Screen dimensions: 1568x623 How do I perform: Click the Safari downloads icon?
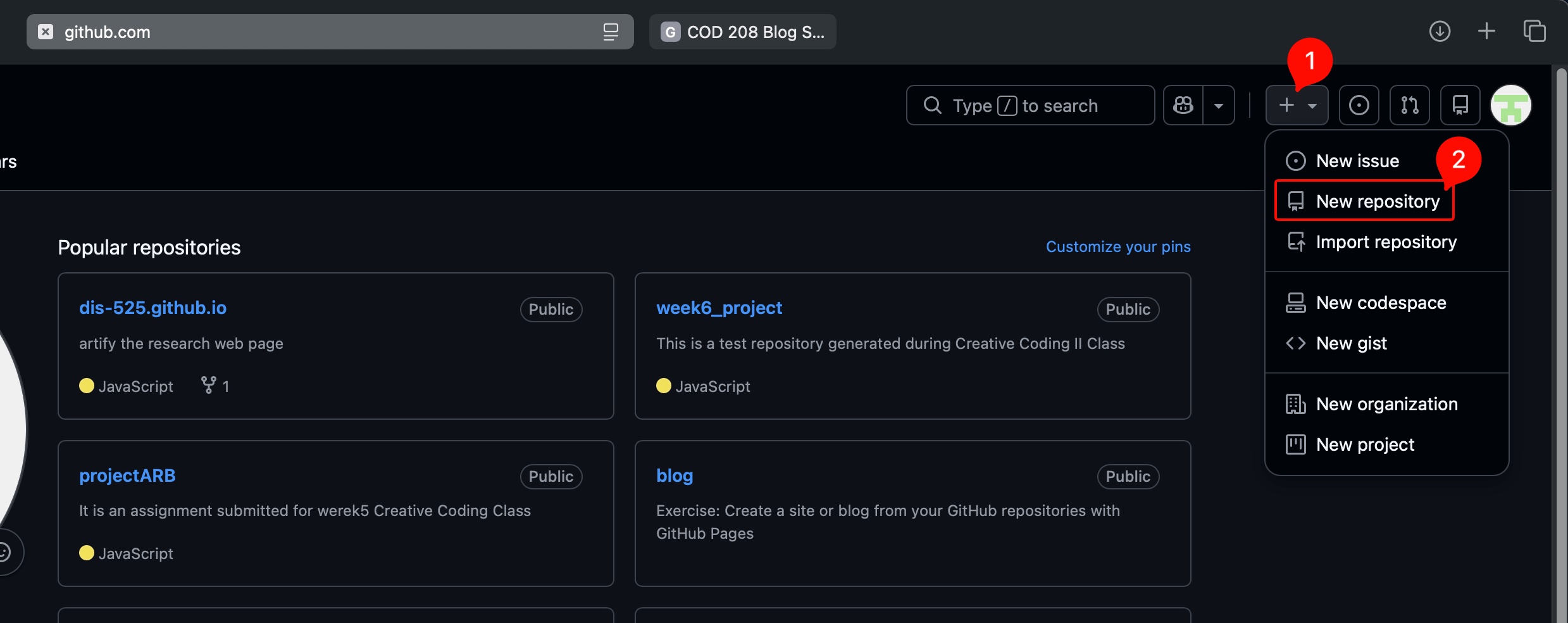point(1440,31)
